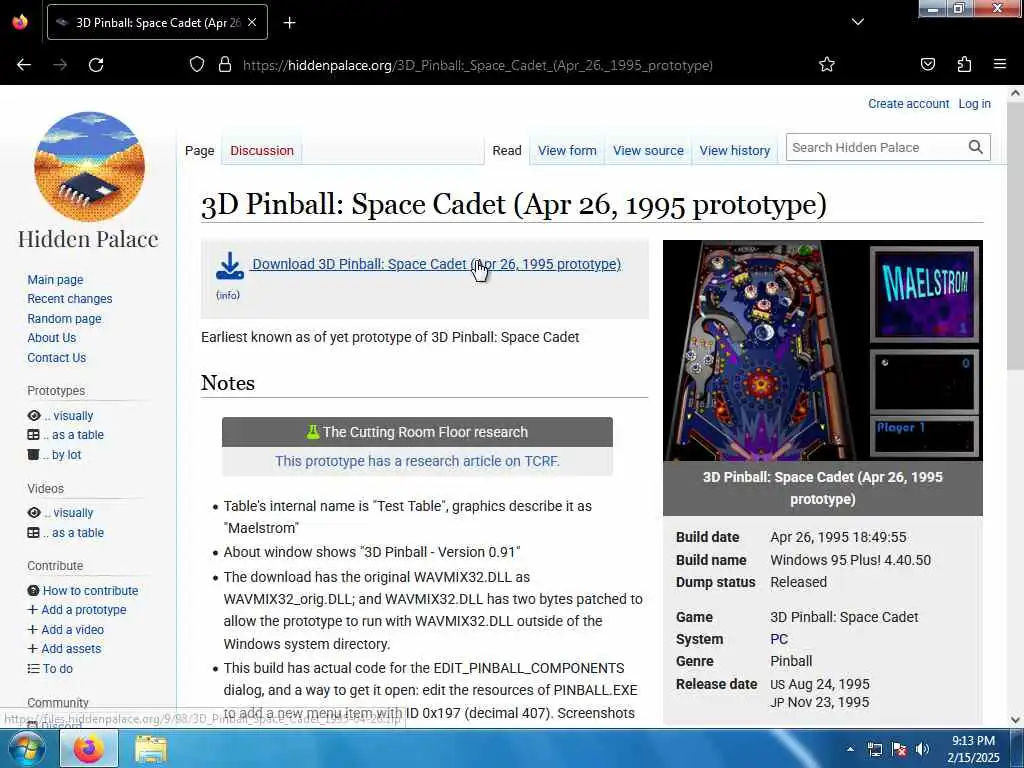Open the Pocket save icon

[x=927, y=64]
